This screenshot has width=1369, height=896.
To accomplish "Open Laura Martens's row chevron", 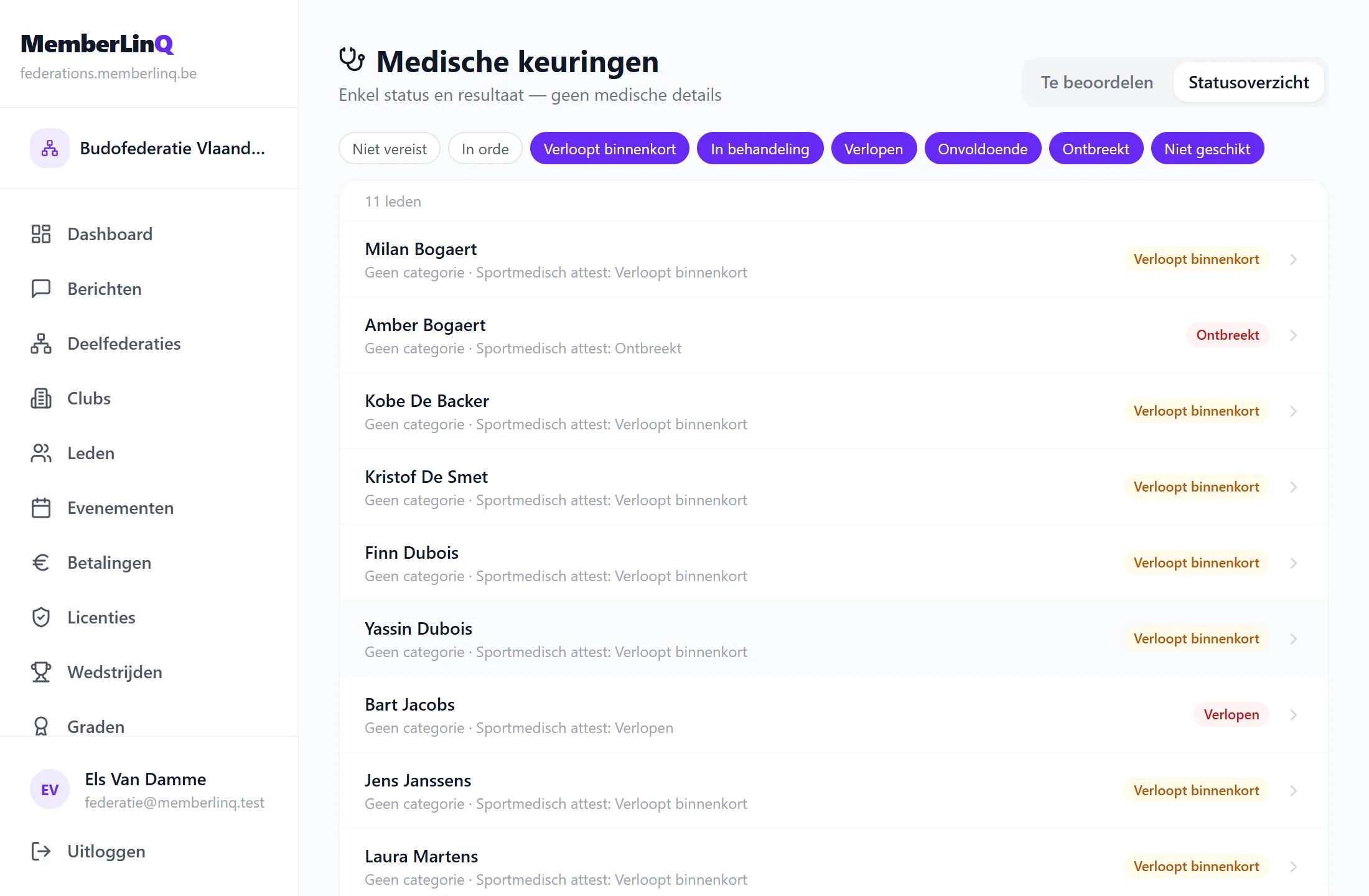I will (1294, 867).
